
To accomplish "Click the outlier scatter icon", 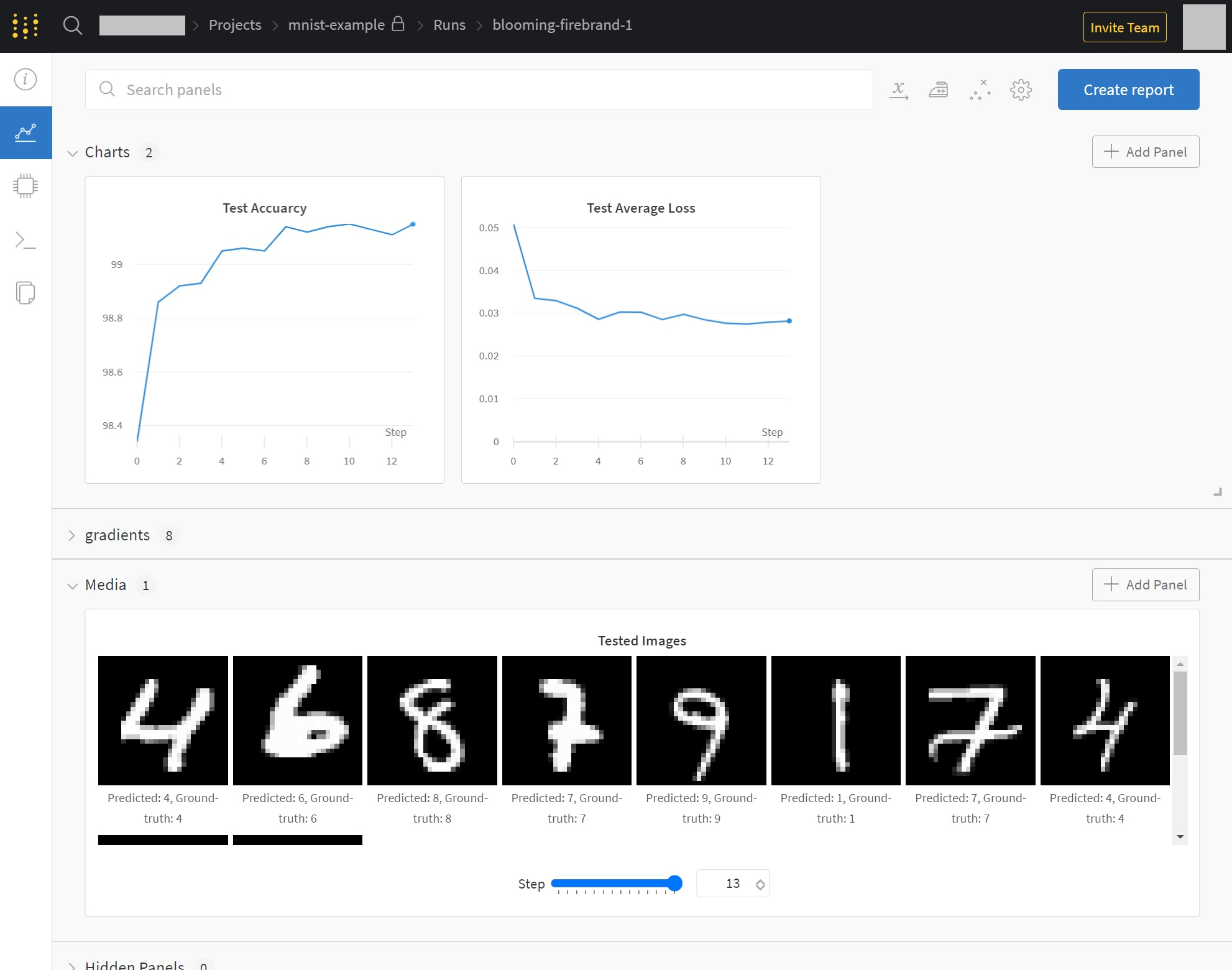I will [x=980, y=90].
